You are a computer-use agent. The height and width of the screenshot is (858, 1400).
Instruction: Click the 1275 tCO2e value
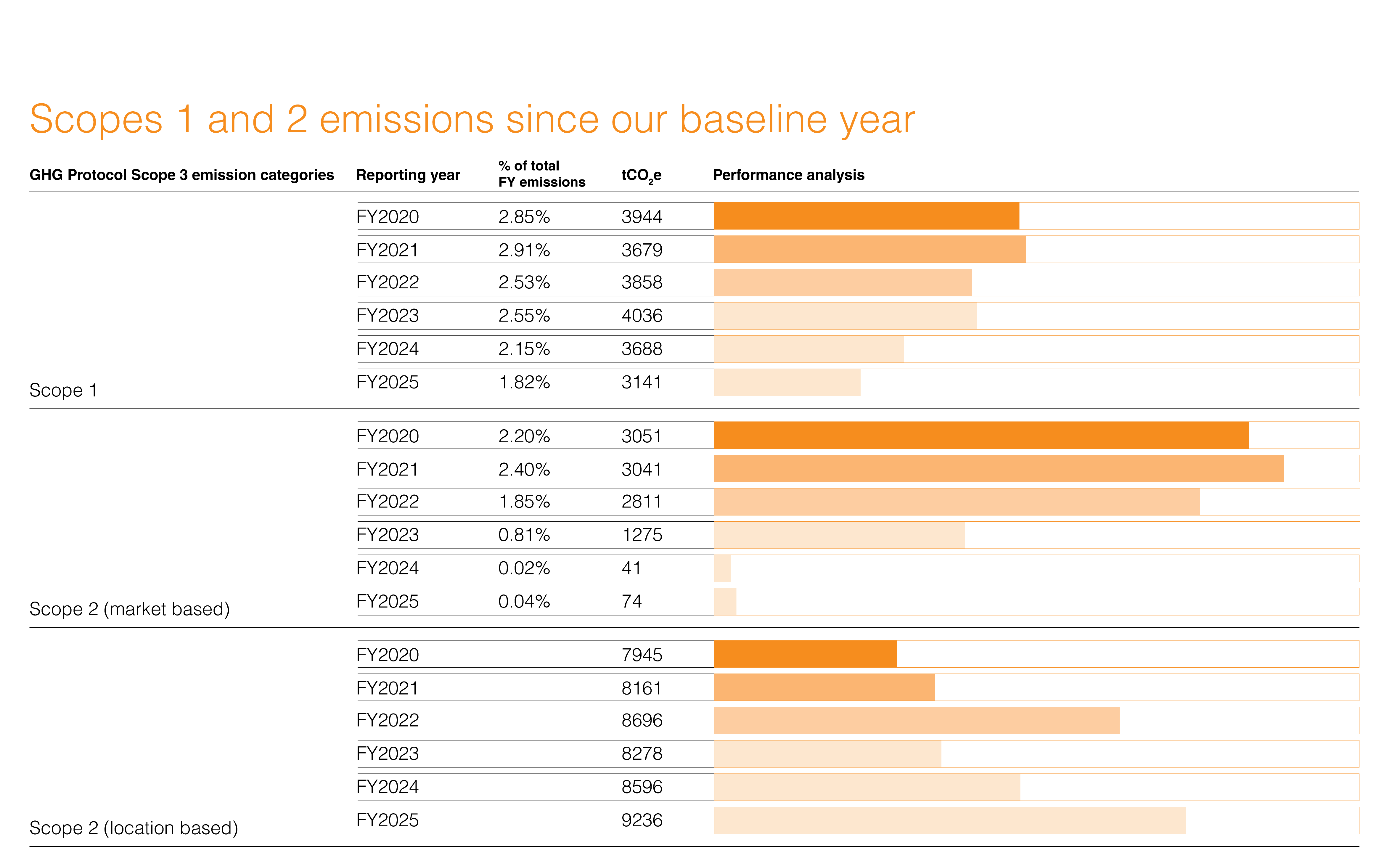point(642,535)
